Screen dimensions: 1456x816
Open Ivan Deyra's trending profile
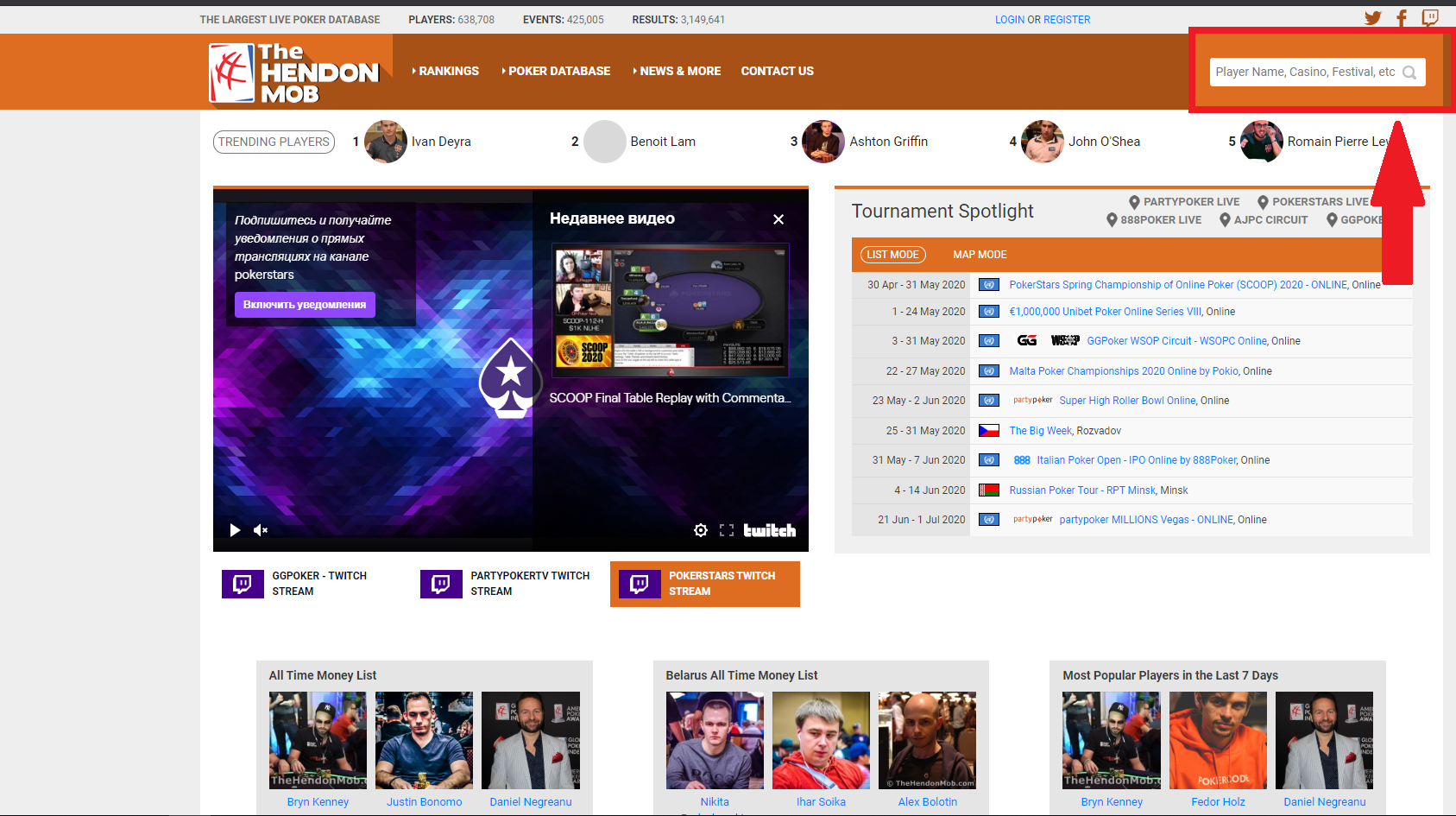click(x=441, y=142)
